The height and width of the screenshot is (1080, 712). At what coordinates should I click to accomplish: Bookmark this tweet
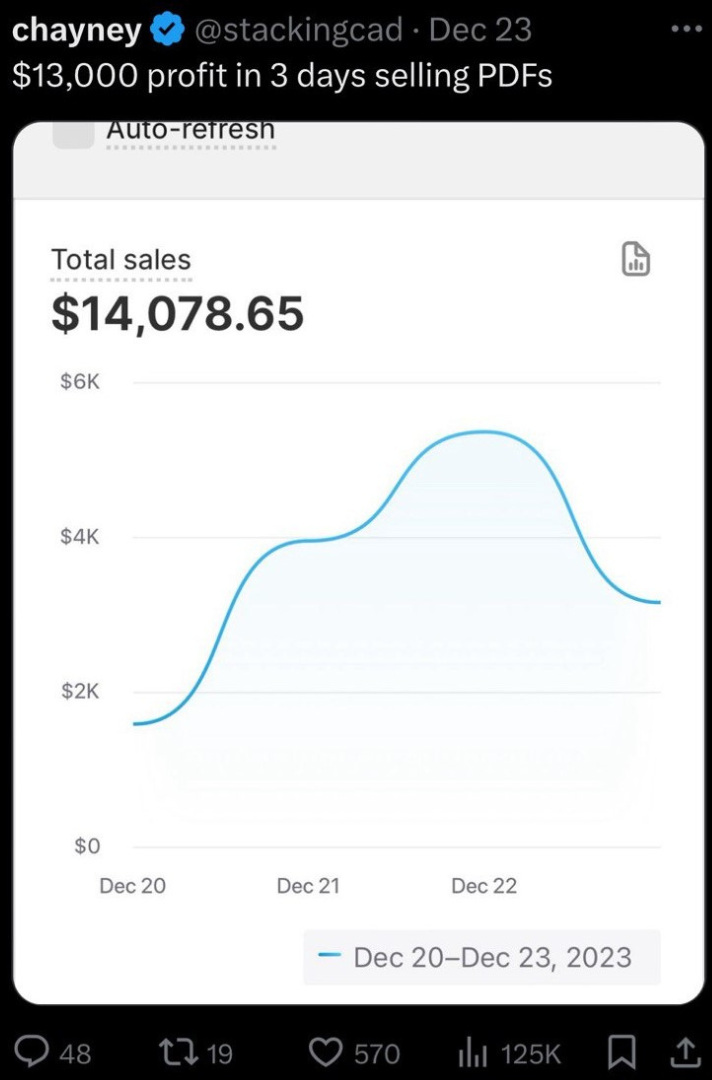[x=621, y=1052]
